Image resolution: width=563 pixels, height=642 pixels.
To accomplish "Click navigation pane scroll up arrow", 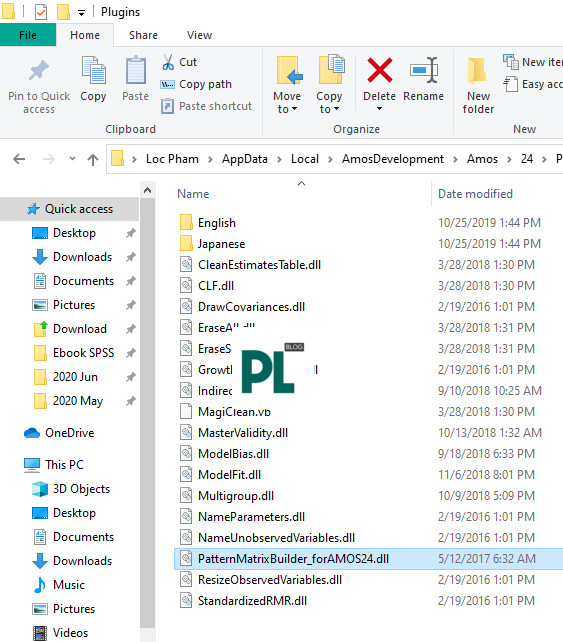I will tap(148, 190).
